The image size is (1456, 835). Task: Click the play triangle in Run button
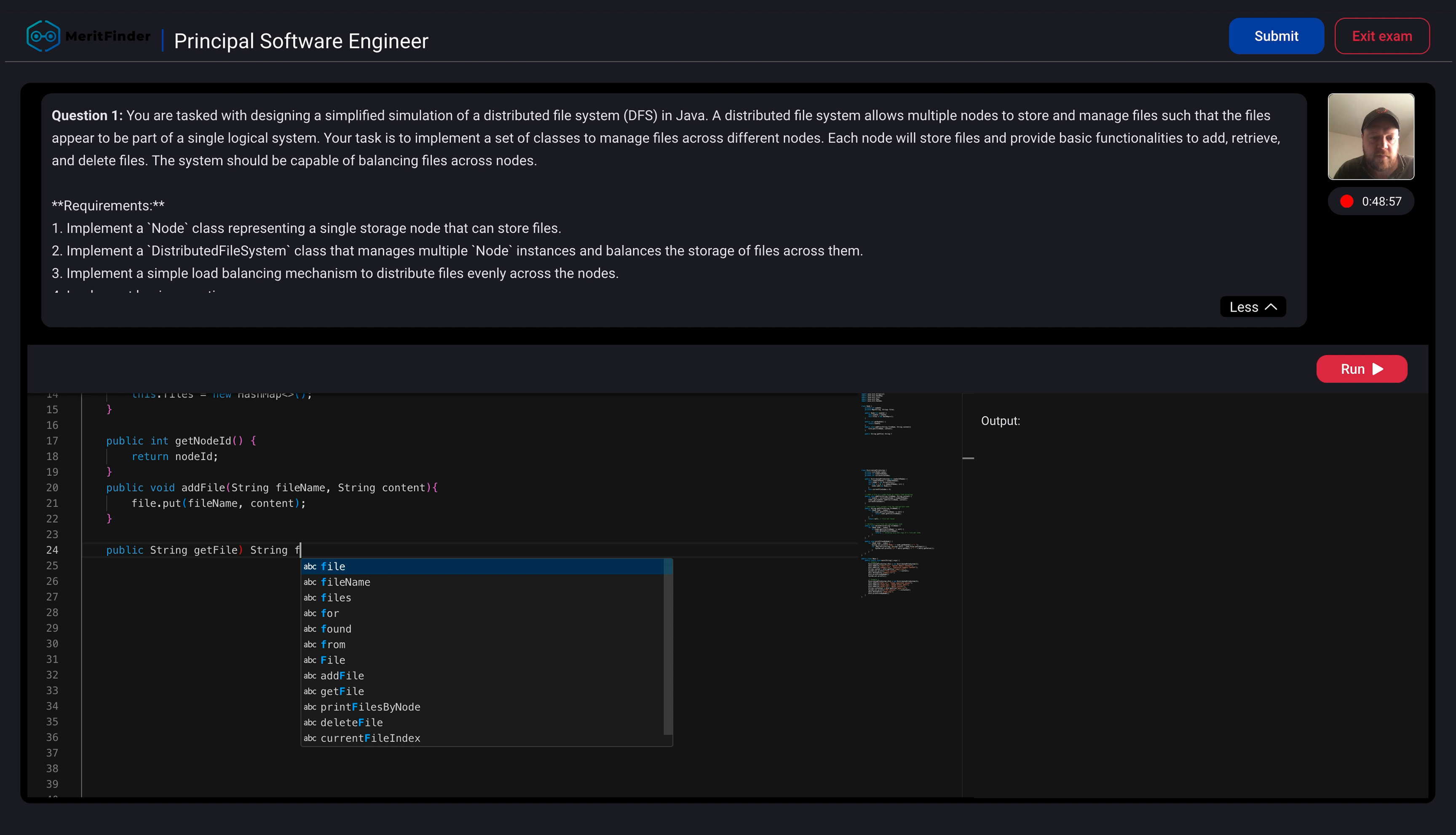1378,369
